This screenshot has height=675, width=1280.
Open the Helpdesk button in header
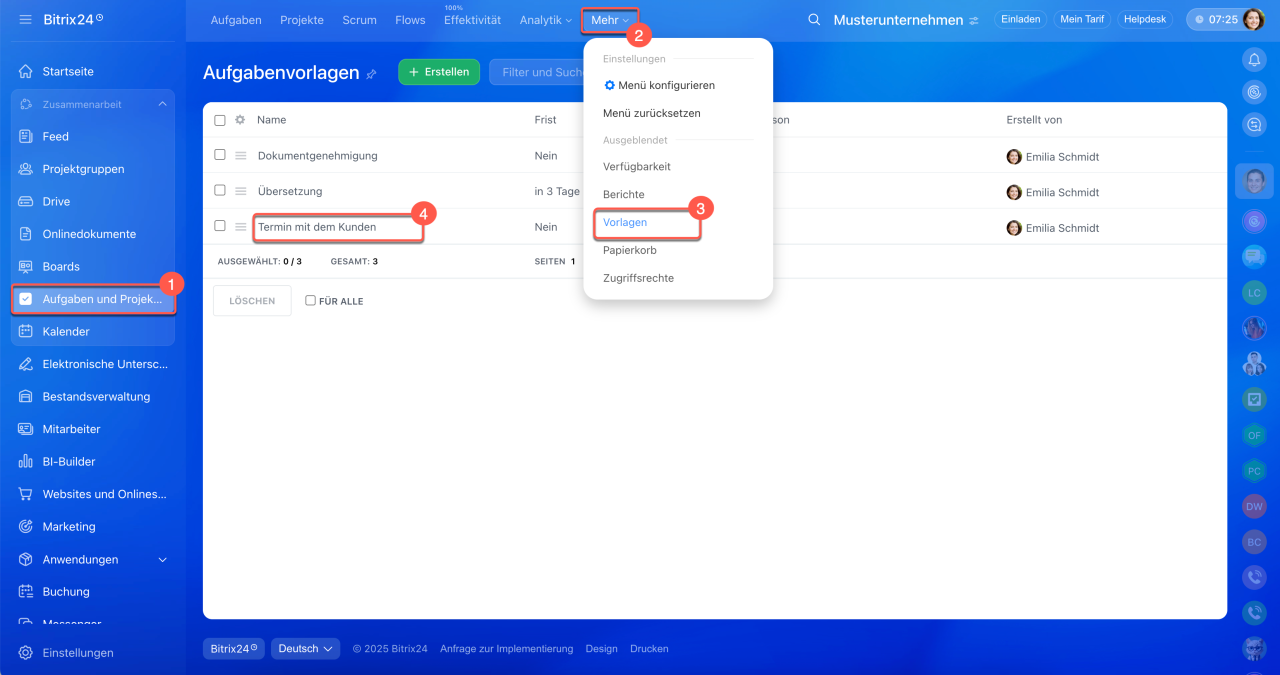[x=1145, y=20]
